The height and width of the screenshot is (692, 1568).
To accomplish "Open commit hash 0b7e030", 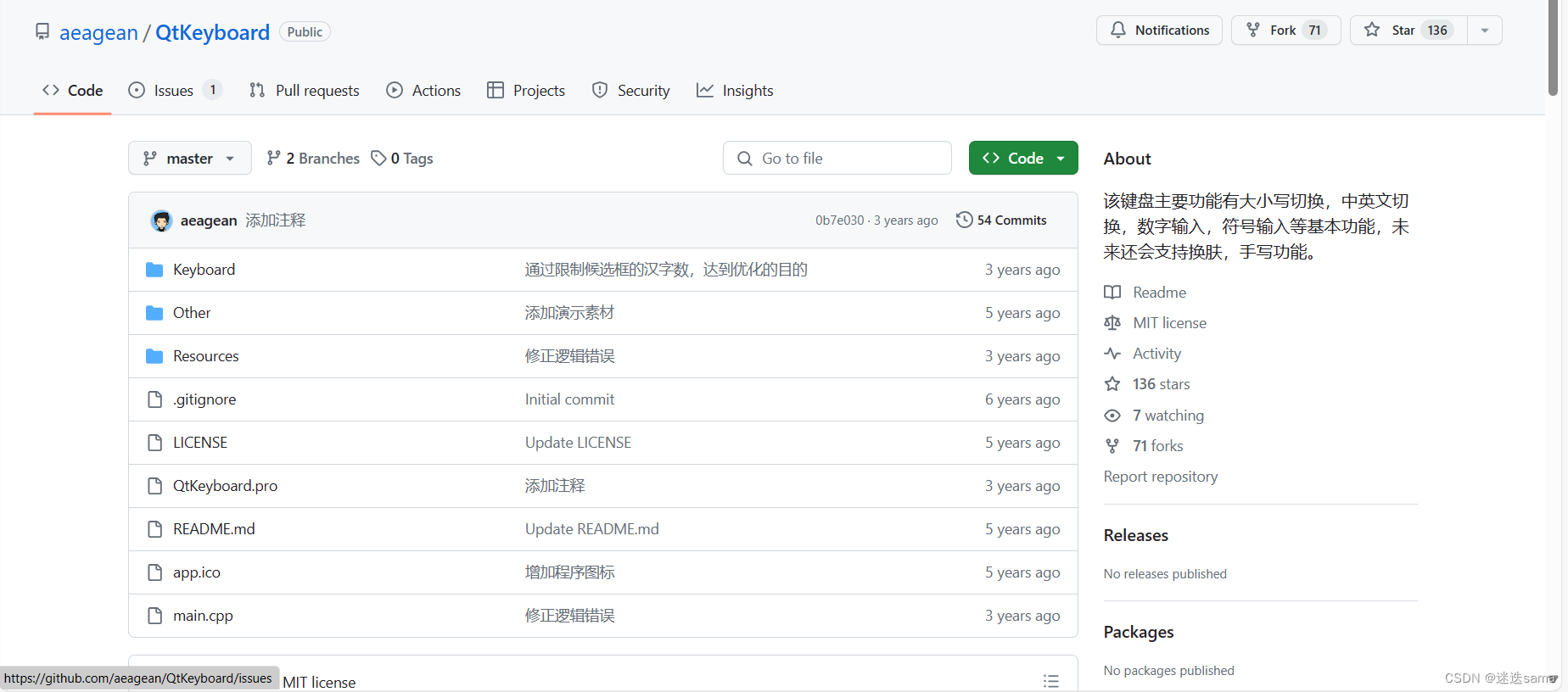I will point(839,220).
